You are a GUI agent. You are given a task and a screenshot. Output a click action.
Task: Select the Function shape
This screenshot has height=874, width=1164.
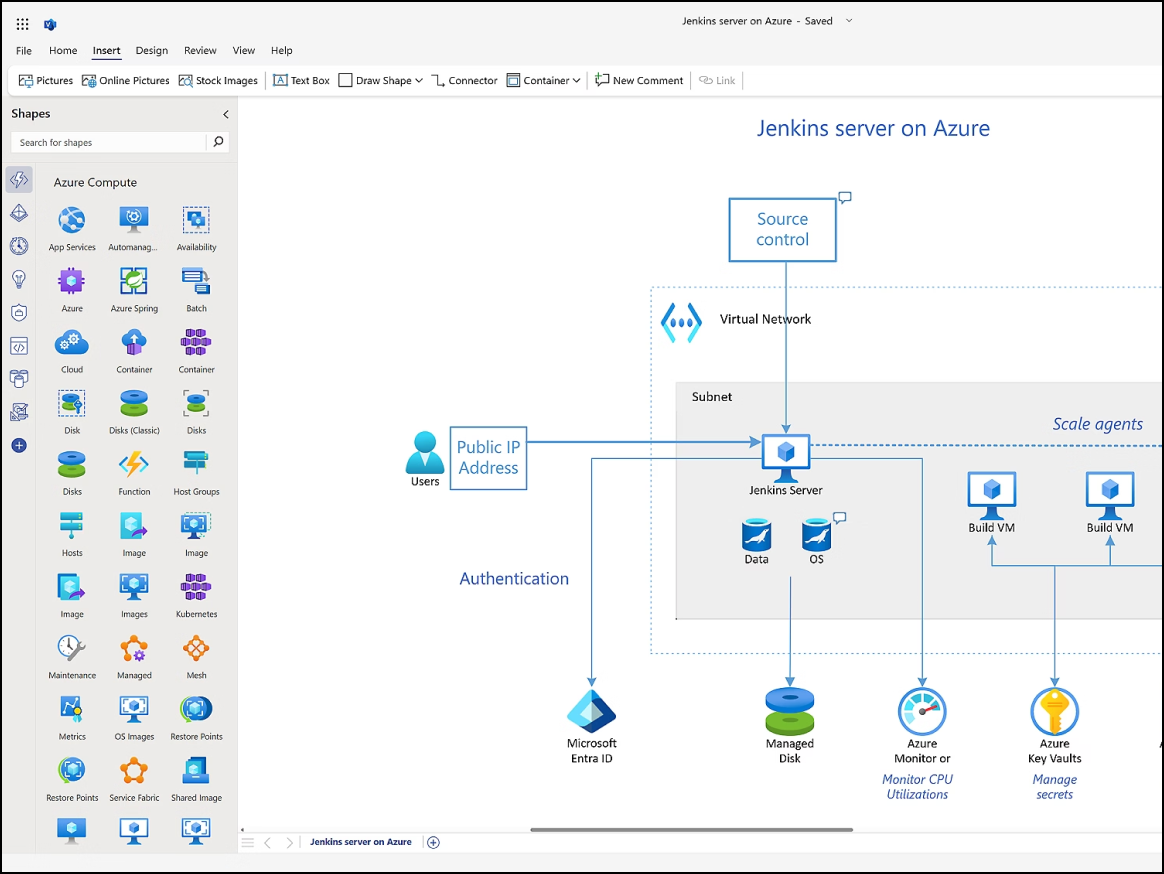coord(134,473)
